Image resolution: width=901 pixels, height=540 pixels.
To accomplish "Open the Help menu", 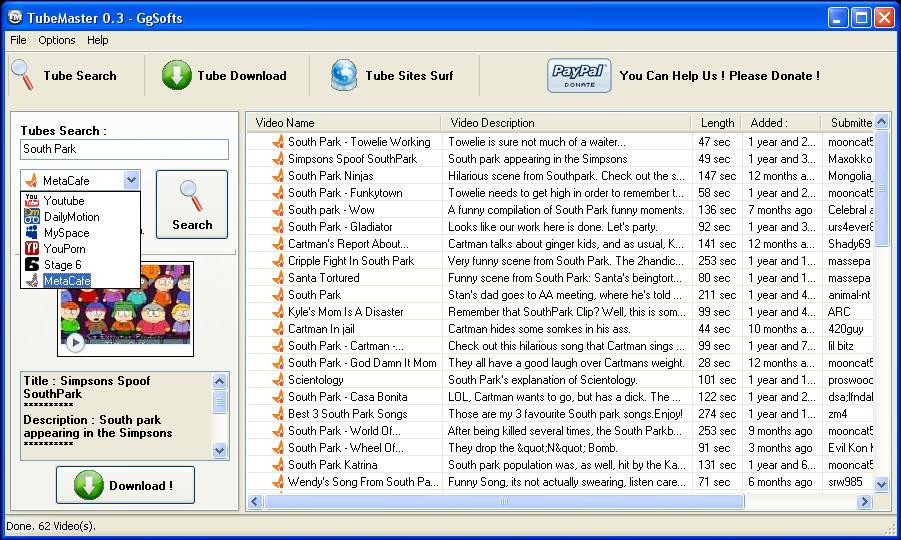I will click(x=98, y=40).
